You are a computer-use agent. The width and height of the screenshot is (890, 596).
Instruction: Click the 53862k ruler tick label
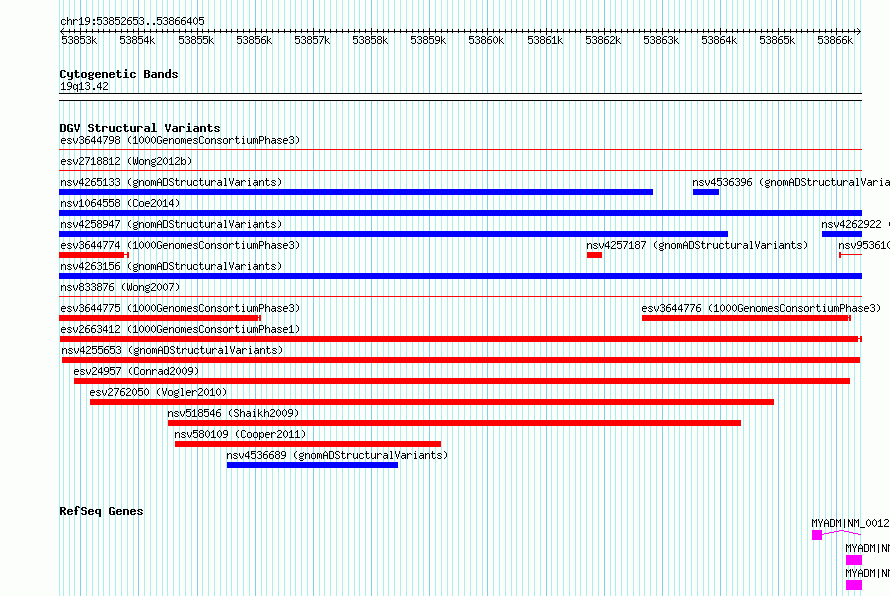(603, 40)
